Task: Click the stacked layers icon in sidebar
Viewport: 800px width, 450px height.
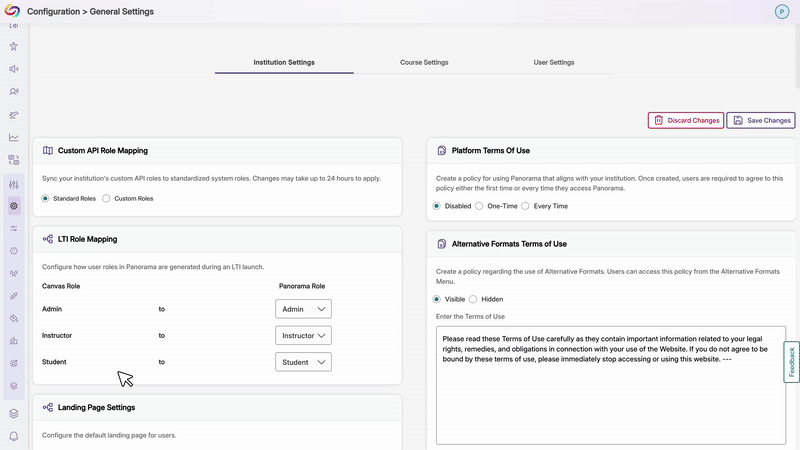Action: coord(13,413)
